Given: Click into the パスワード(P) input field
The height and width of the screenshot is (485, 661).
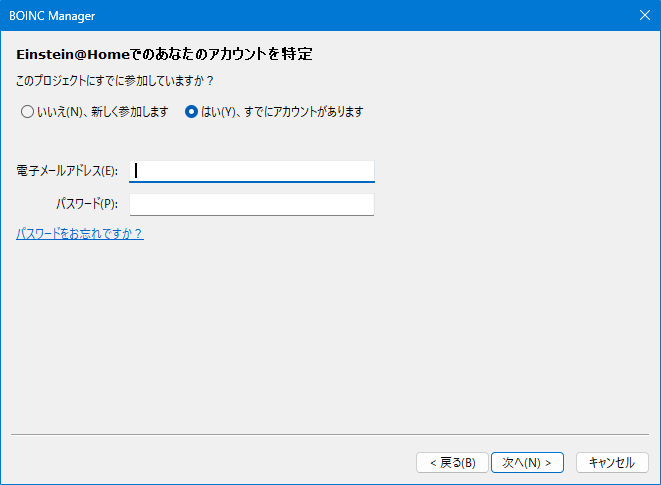Looking at the screenshot, I should [252, 205].
